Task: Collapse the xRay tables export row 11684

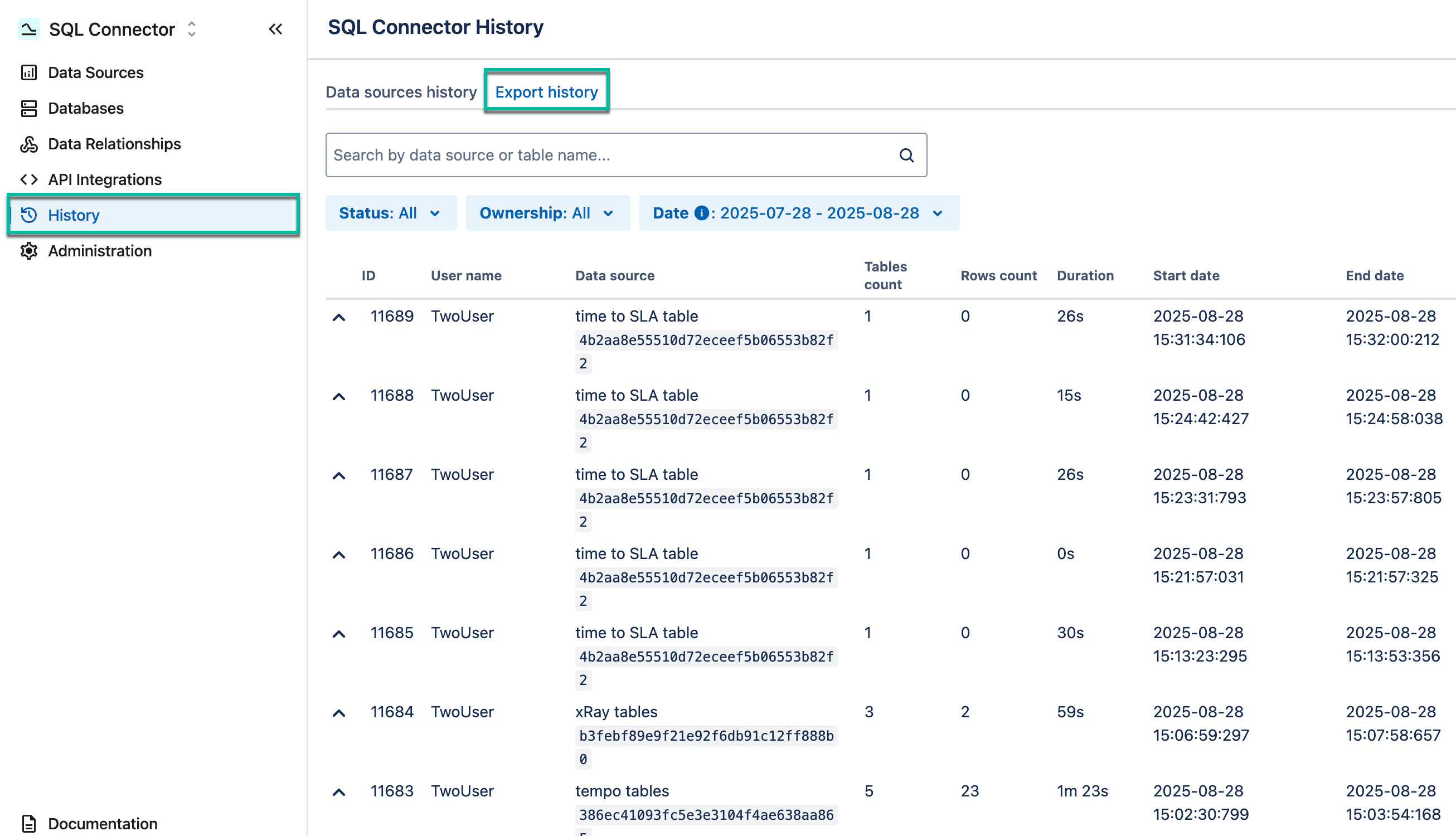Action: 339,712
